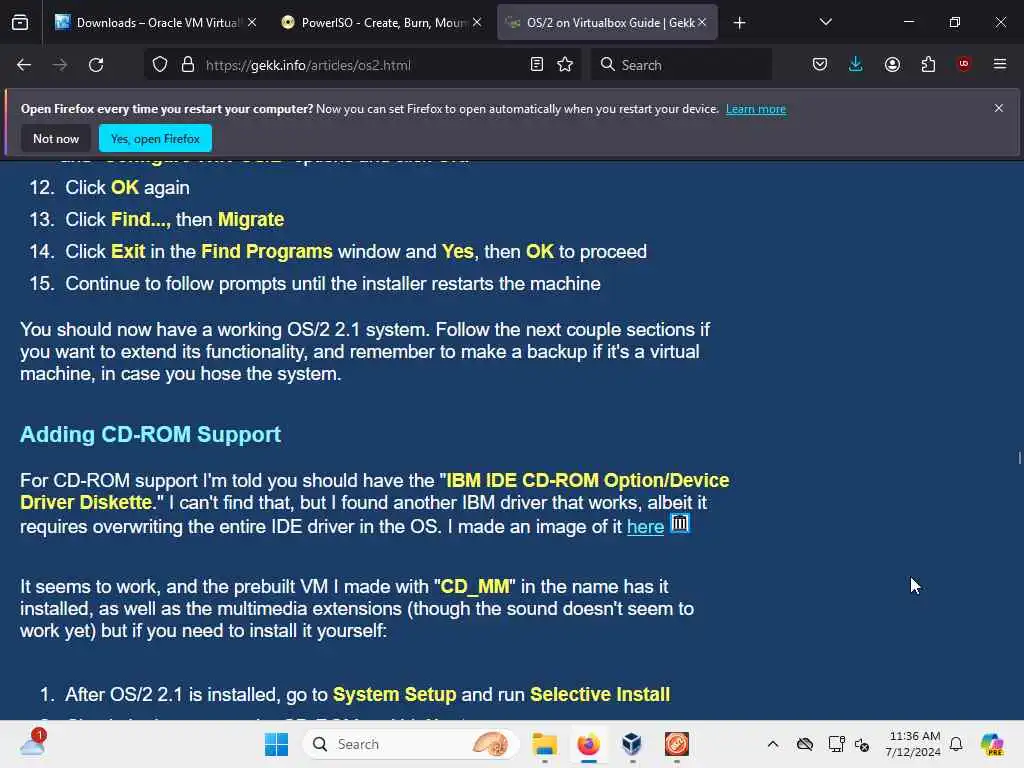This screenshot has width=1024, height=768.
Task: Close the PowerISO tab
Action: click(x=477, y=22)
